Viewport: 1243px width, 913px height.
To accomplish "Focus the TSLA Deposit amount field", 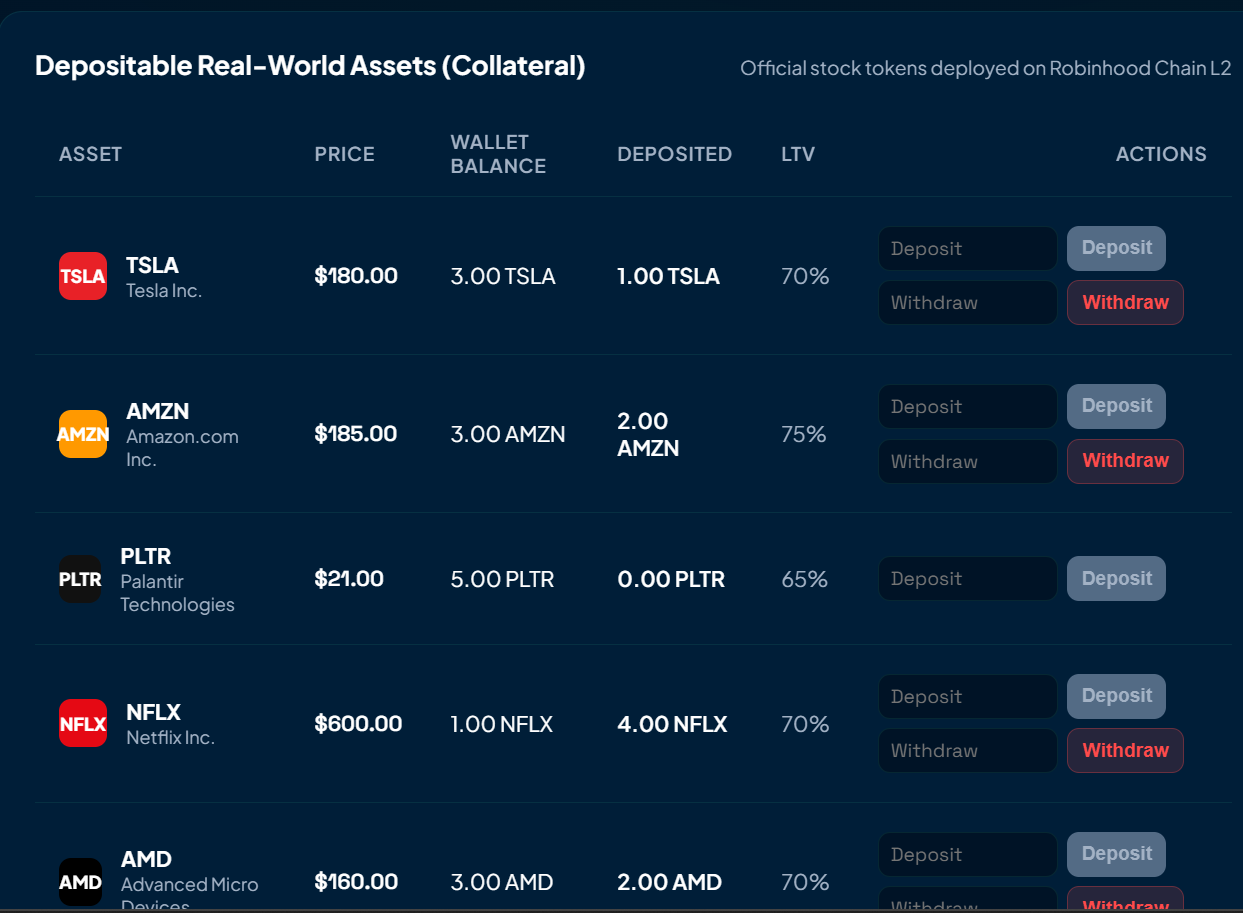I will [x=968, y=248].
